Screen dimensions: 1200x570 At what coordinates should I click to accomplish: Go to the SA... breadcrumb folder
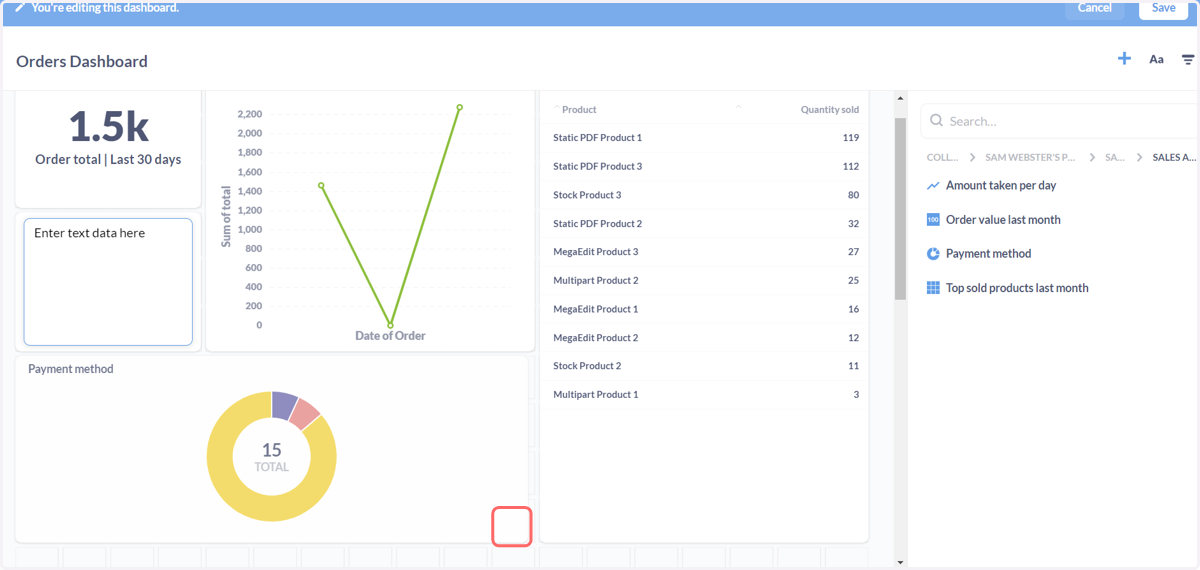[1114, 158]
